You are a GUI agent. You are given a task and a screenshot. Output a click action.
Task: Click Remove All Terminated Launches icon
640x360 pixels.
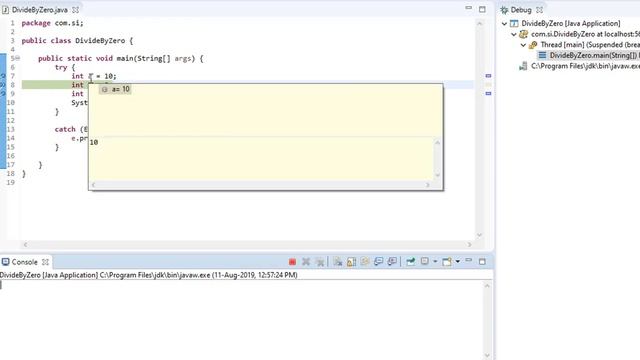coord(320,262)
